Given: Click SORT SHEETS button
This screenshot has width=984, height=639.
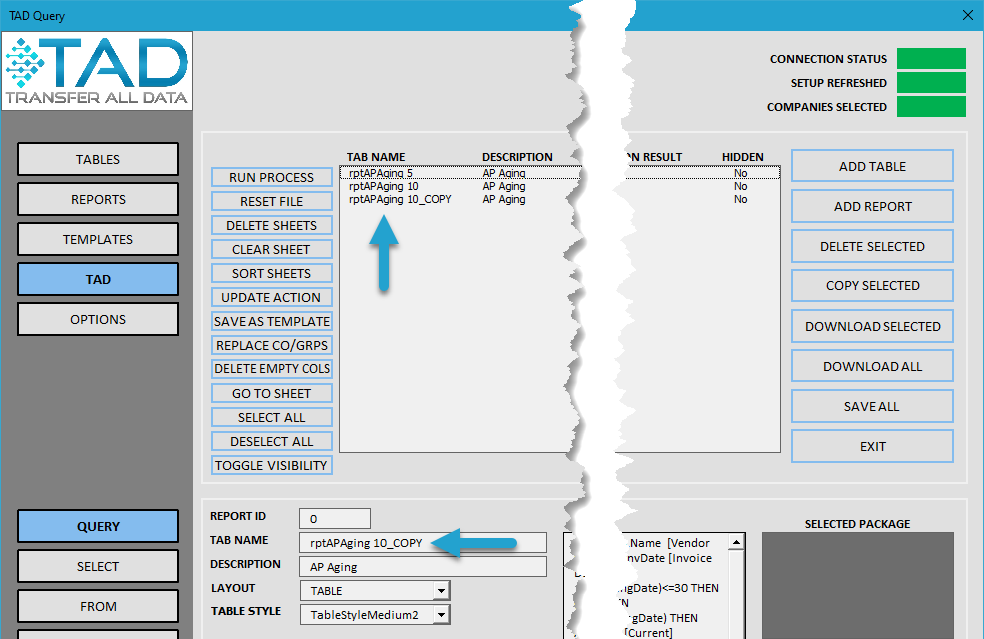Looking at the screenshot, I should pos(272,274).
